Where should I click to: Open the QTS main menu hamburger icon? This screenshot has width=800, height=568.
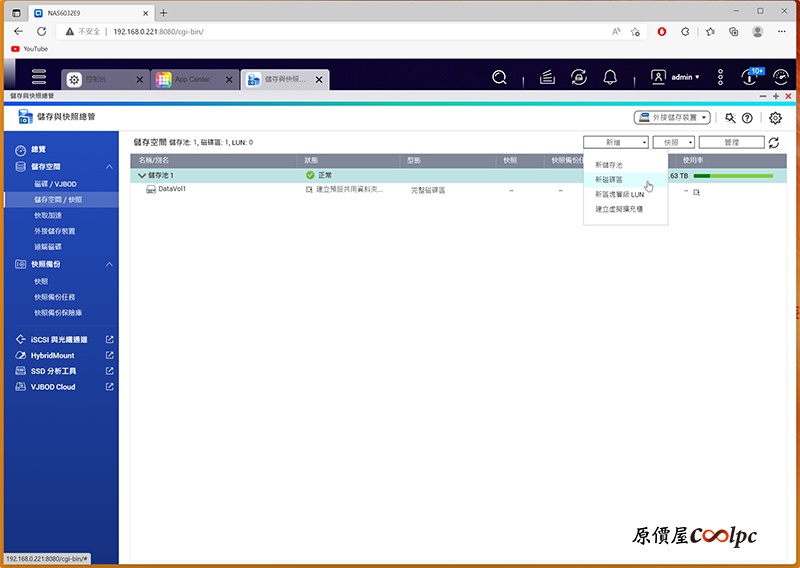(x=39, y=77)
